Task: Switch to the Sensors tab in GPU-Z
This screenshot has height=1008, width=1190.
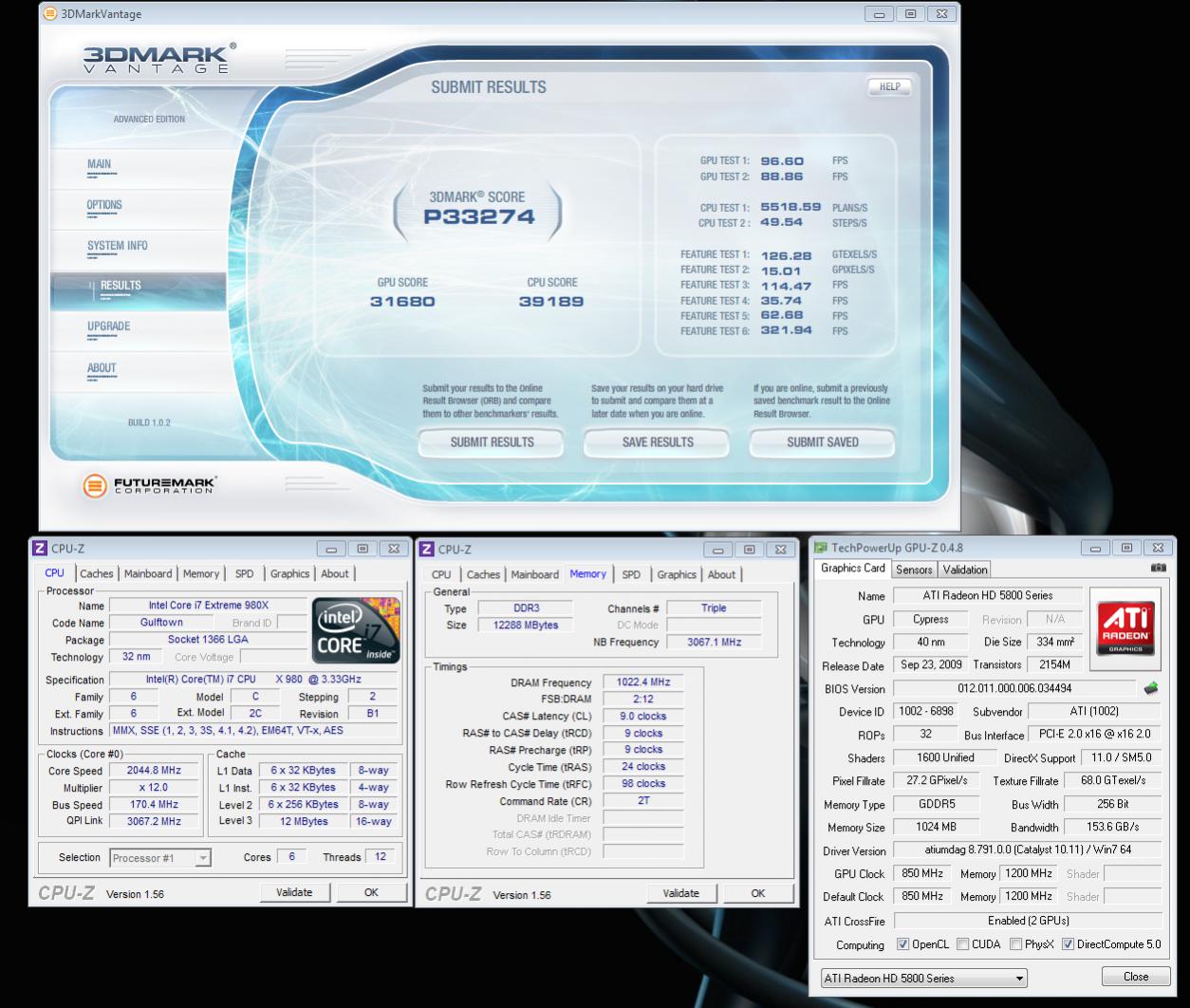Action: 914,569
